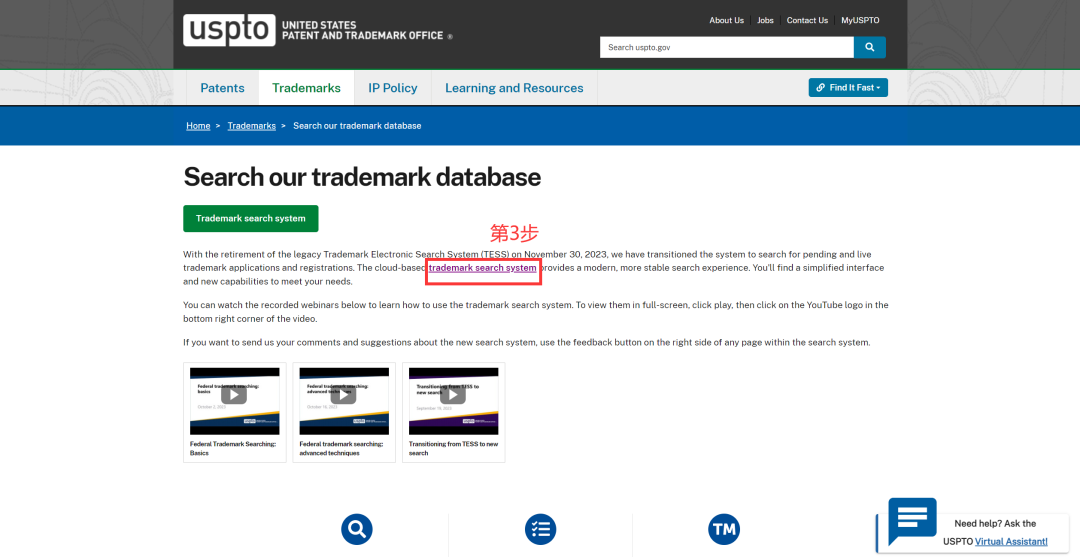This screenshot has height=557, width=1080.
Task: Play the Transitioning from TESS video
Action: pos(453,395)
